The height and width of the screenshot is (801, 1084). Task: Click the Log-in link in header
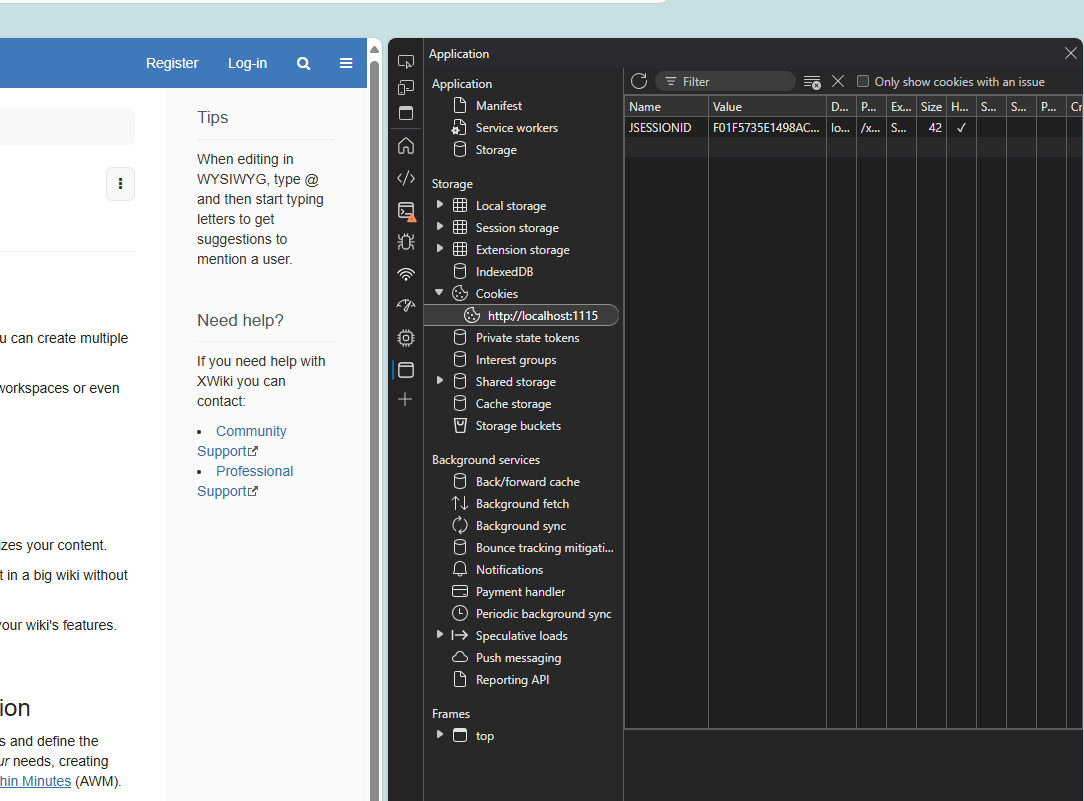[x=247, y=63]
